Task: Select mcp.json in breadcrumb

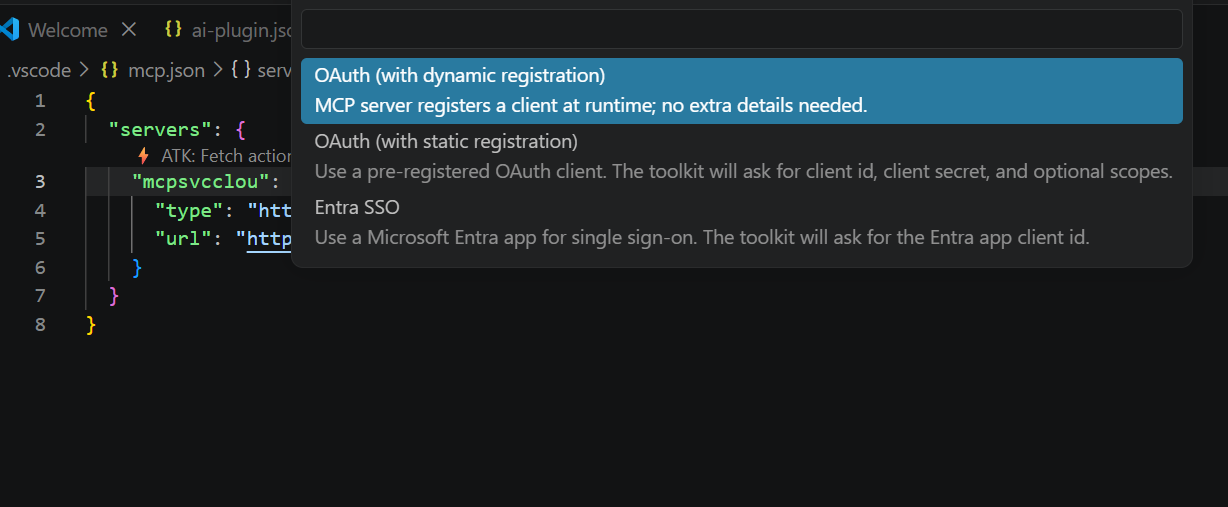Action: [x=166, y=70]
